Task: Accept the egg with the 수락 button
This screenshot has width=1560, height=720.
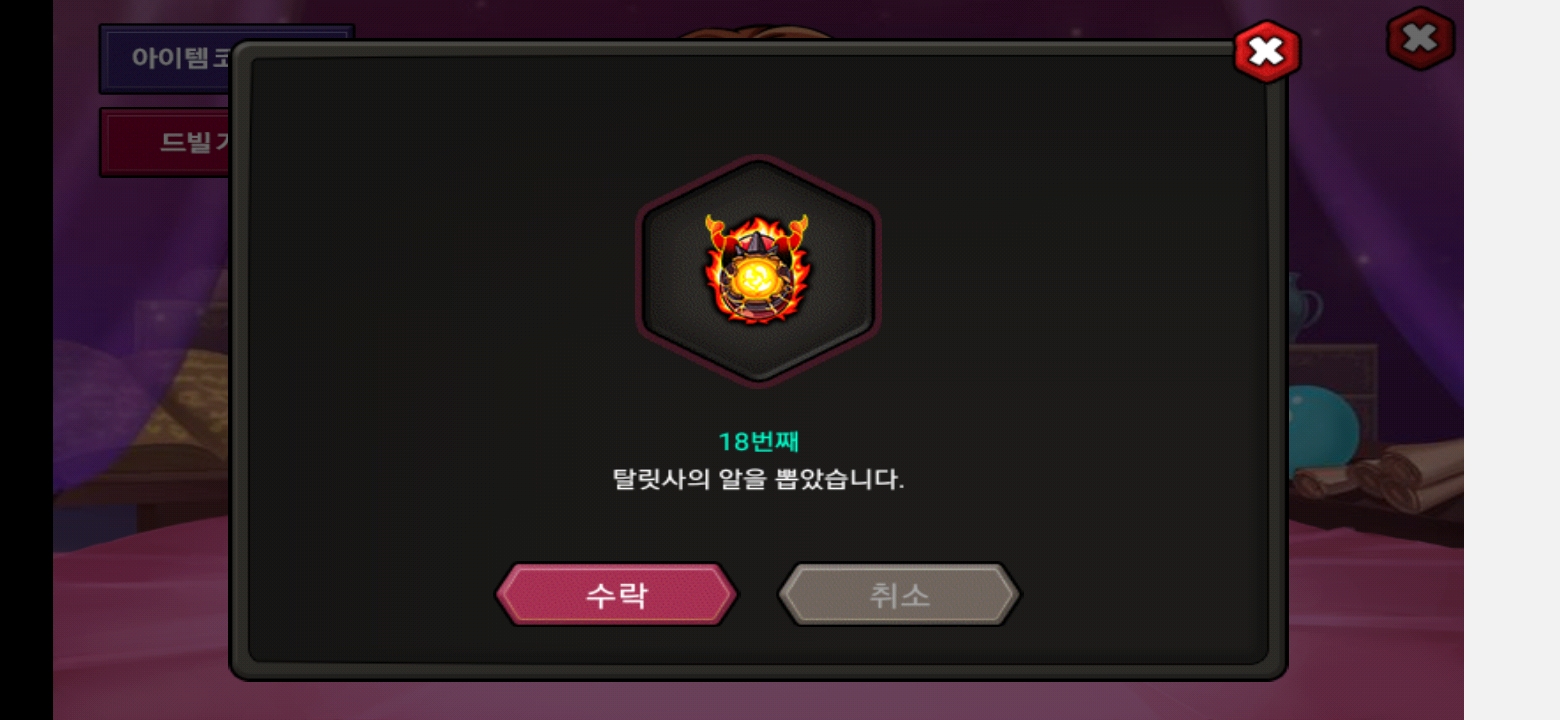Action: (x=617, y=595)
